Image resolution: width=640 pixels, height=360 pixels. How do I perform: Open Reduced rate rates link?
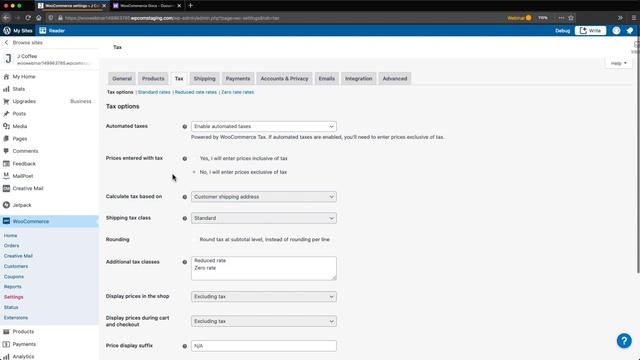point(196,92)
